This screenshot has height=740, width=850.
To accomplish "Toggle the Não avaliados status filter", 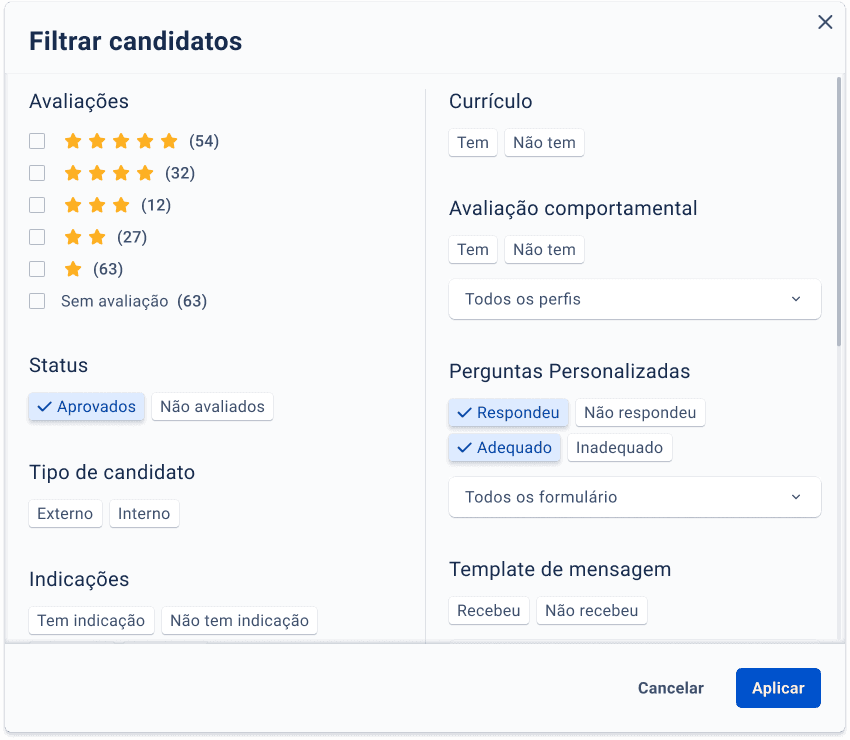I will pos(212,407).
